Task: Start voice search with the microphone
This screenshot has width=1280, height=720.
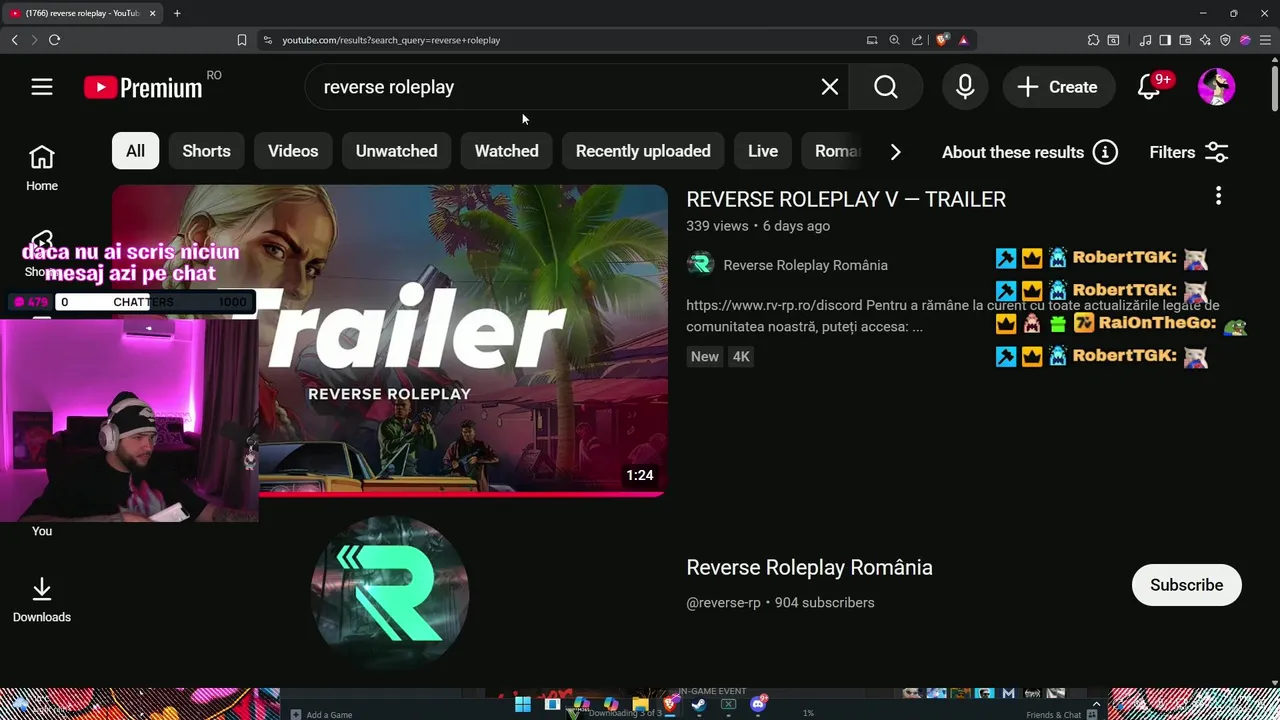Action: 965,87
